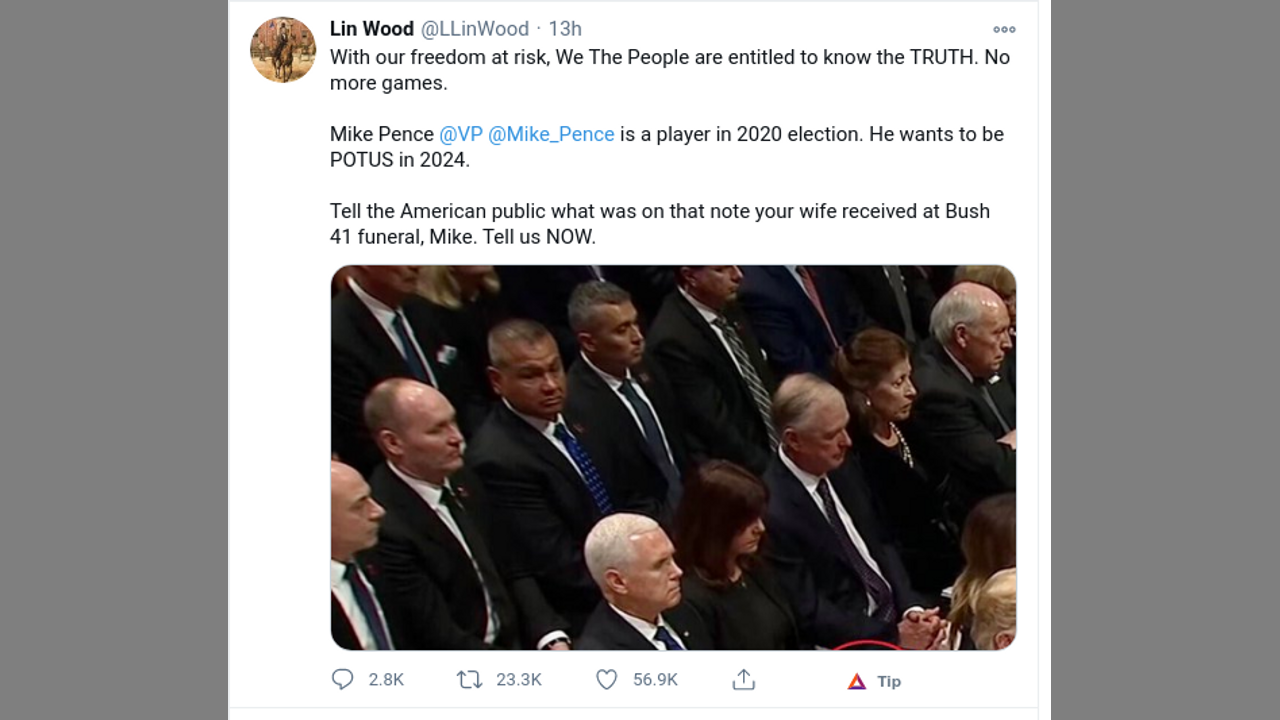
Task: Click the reply speech bubble icon
Action: coord(343,680)
